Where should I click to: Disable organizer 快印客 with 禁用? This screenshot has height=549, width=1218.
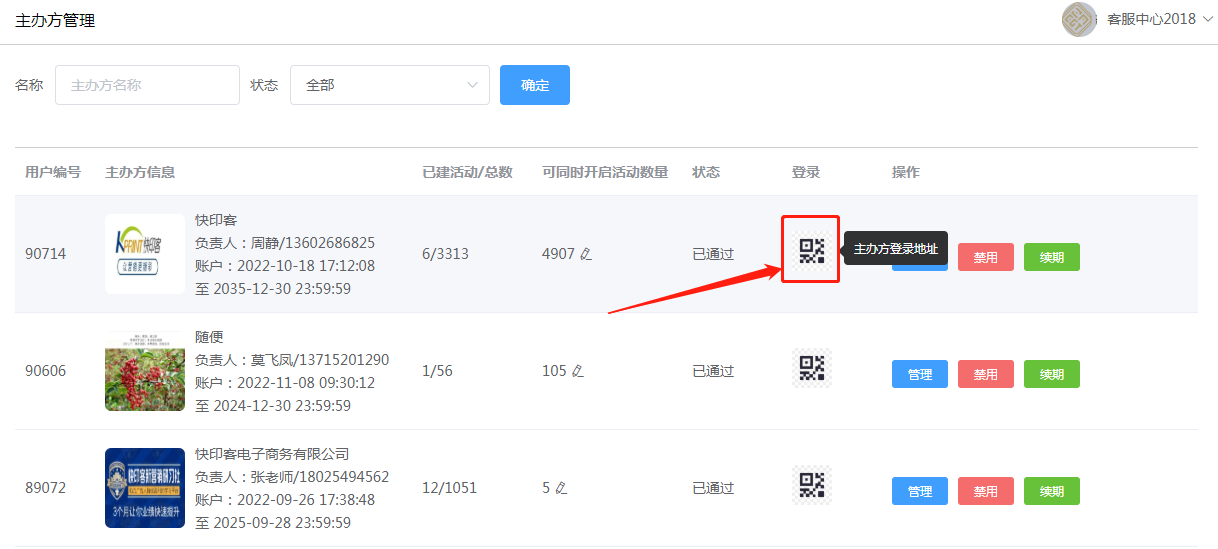986,257
